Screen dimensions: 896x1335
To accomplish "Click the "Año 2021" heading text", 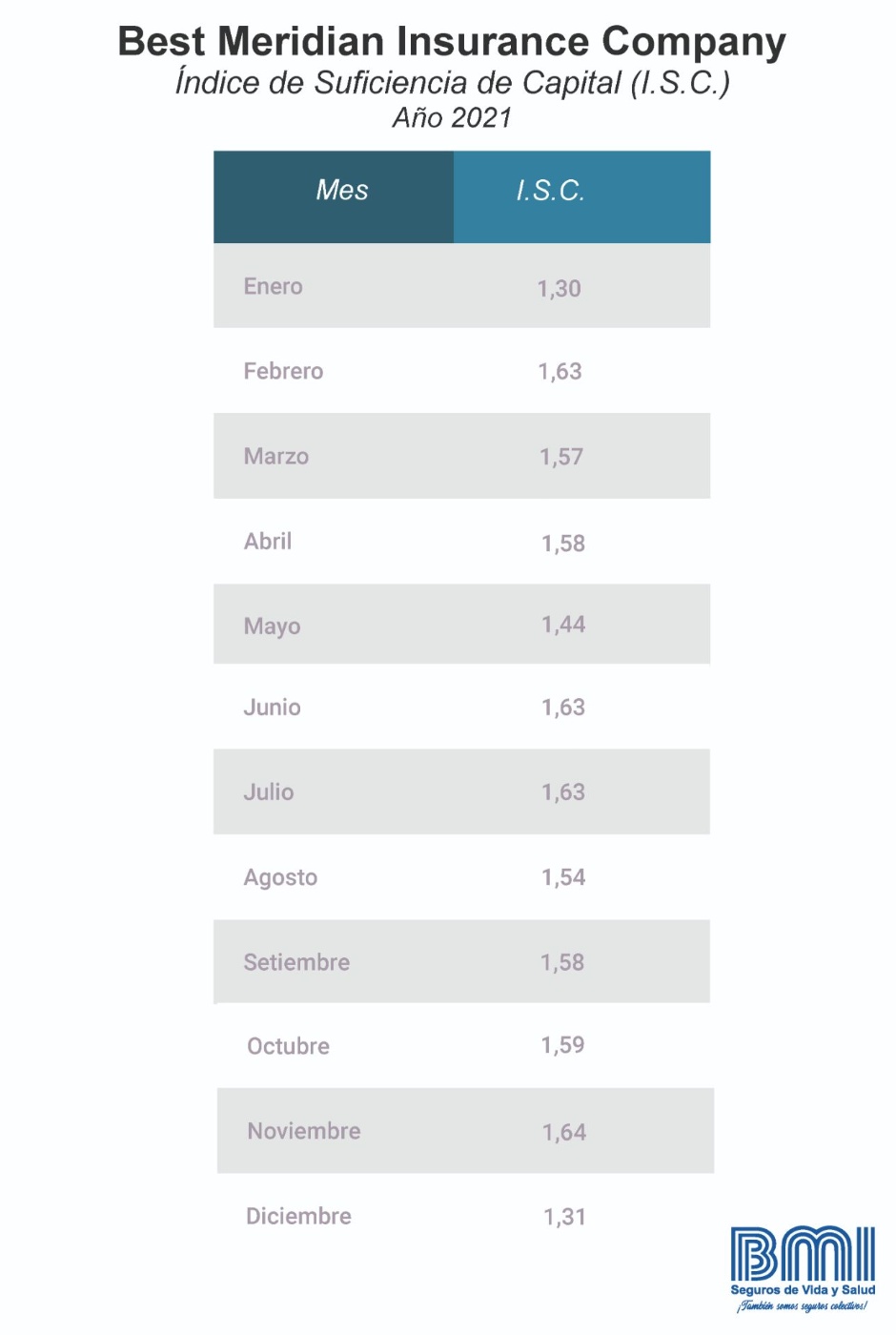I will [x=452, y=118].
